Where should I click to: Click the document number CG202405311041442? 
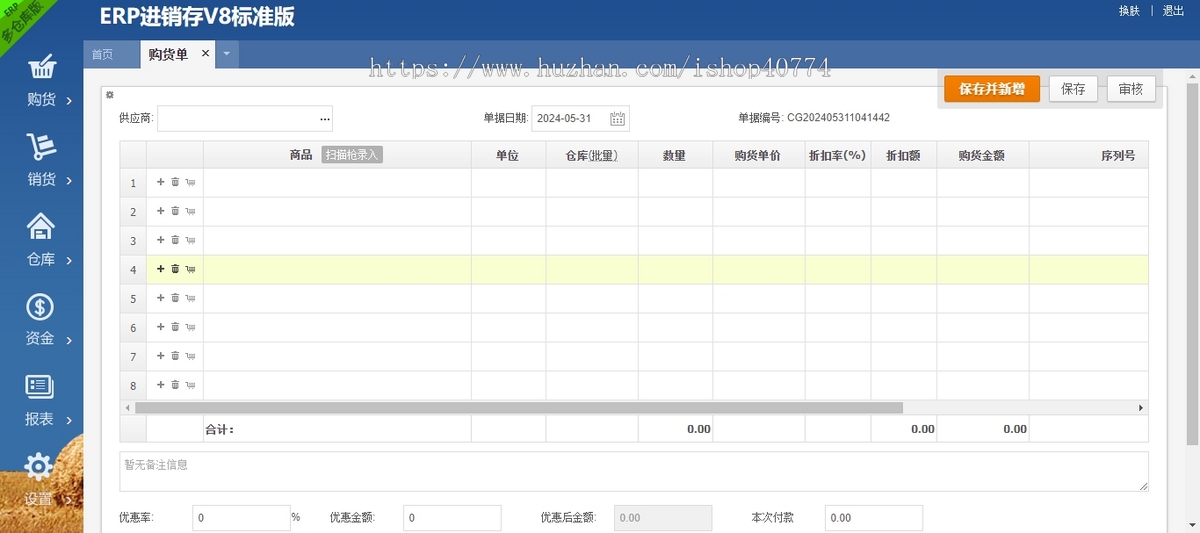(838, 118)
